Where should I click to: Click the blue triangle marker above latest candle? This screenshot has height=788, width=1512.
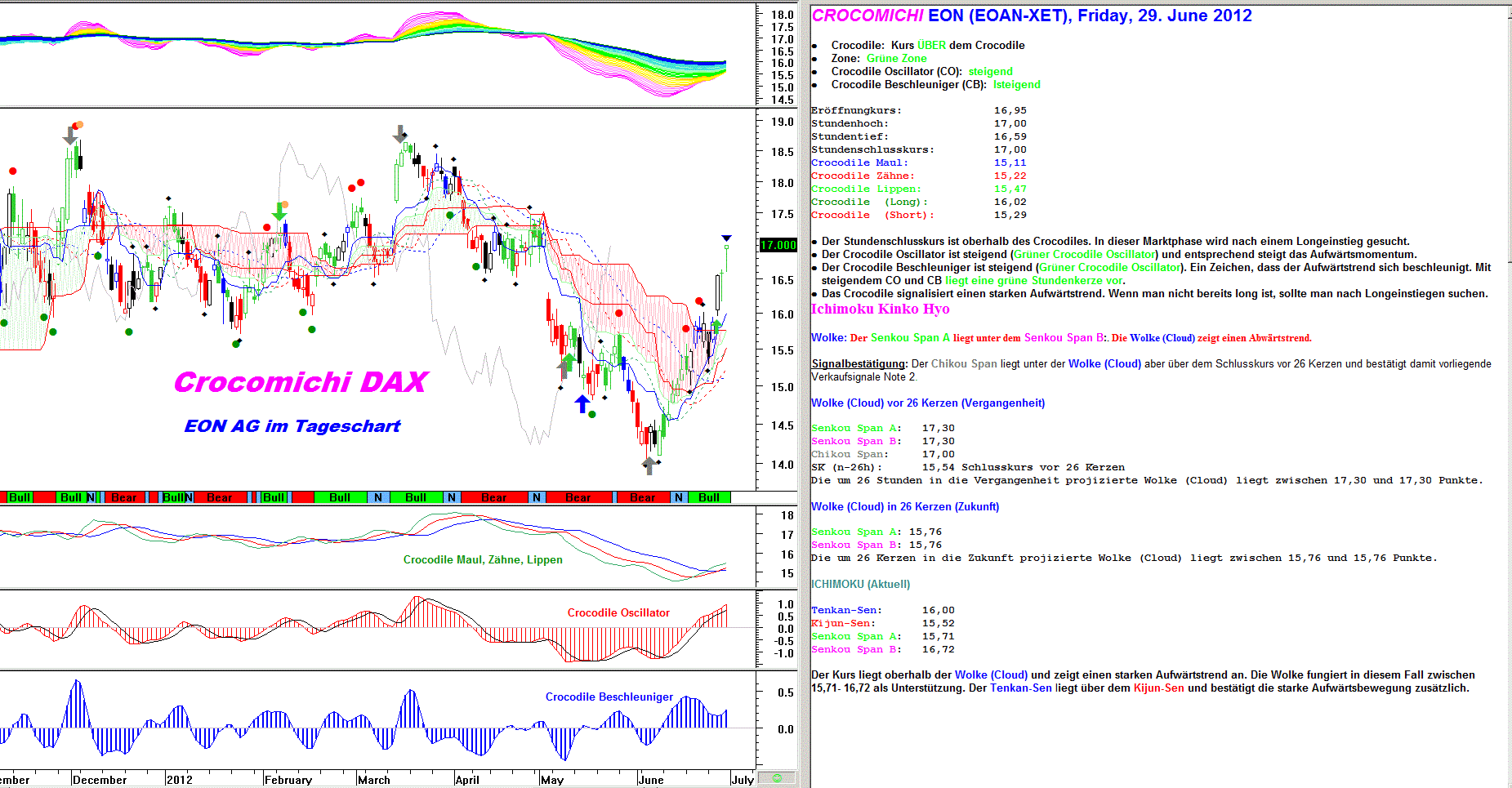(x=726, y=238)
